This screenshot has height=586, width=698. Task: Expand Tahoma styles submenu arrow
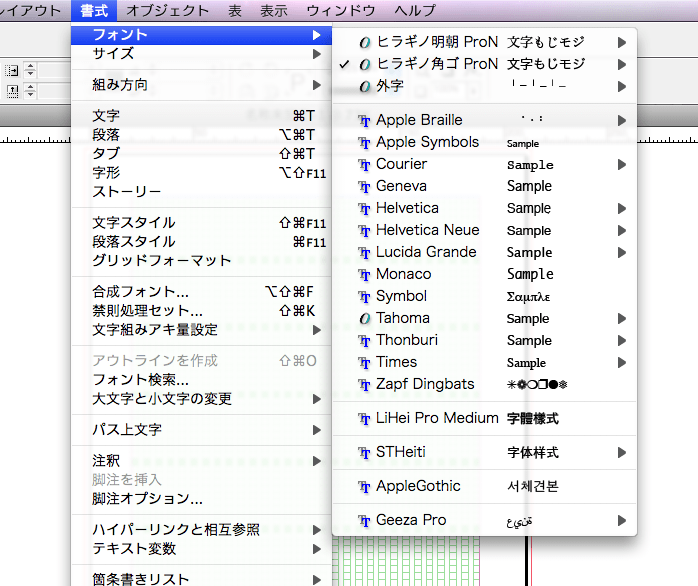tap(622, 318)
